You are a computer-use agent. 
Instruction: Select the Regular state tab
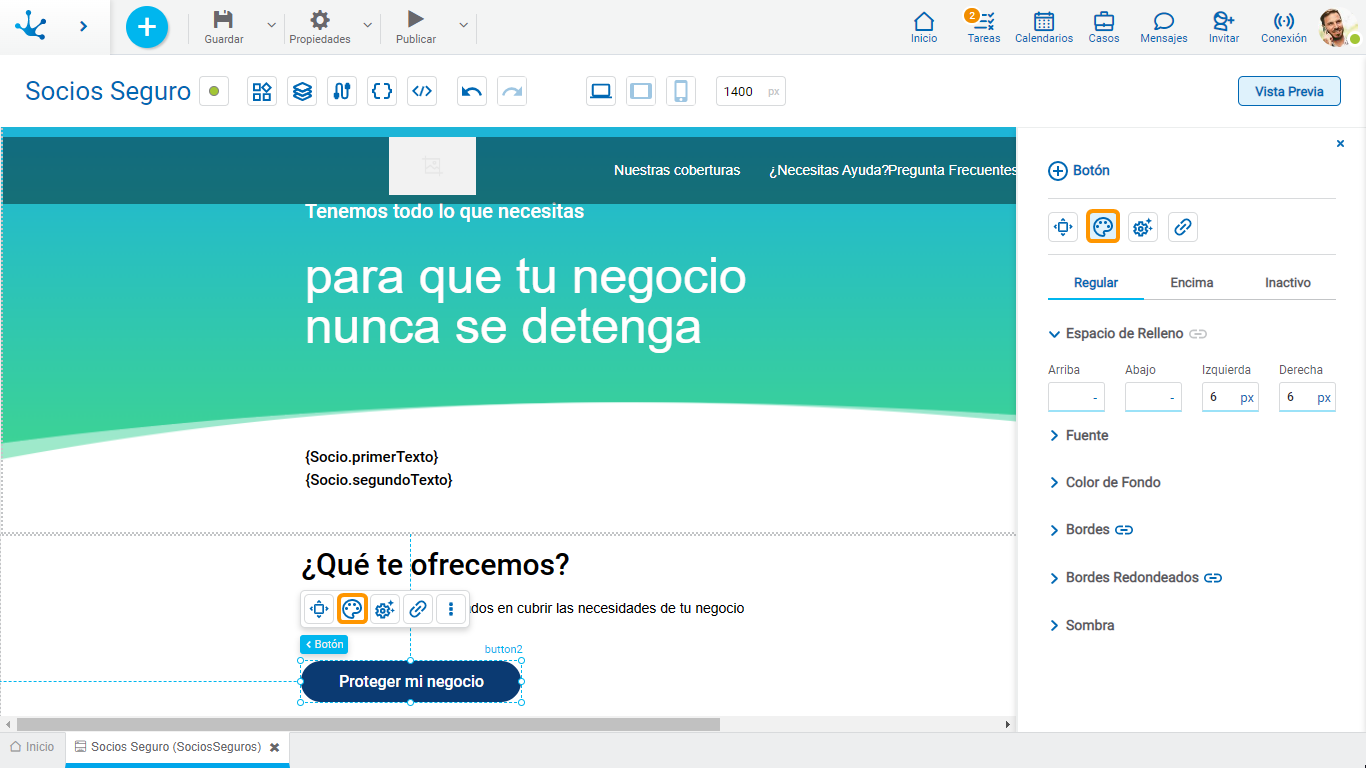click(x=1096, y=283)
